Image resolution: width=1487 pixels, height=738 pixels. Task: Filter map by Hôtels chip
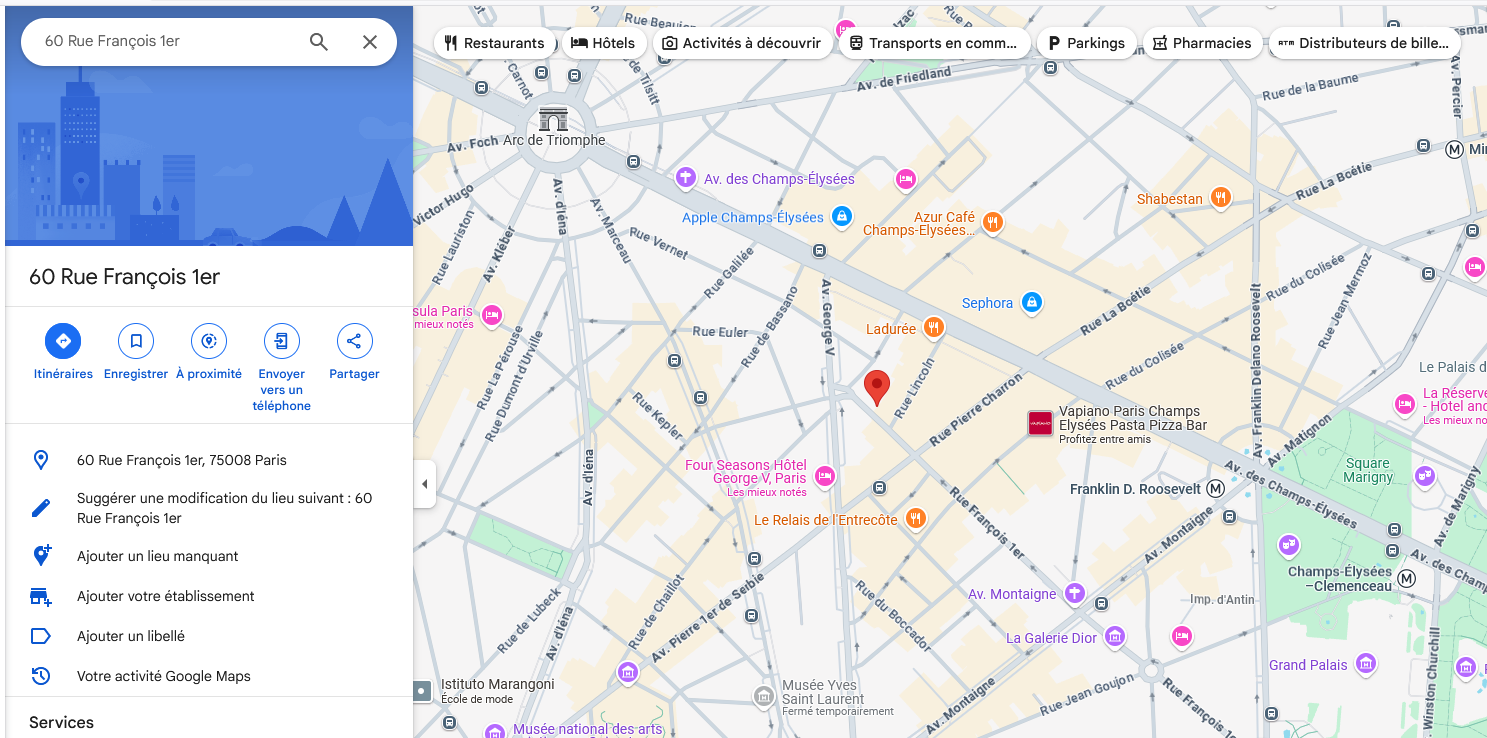603,43
